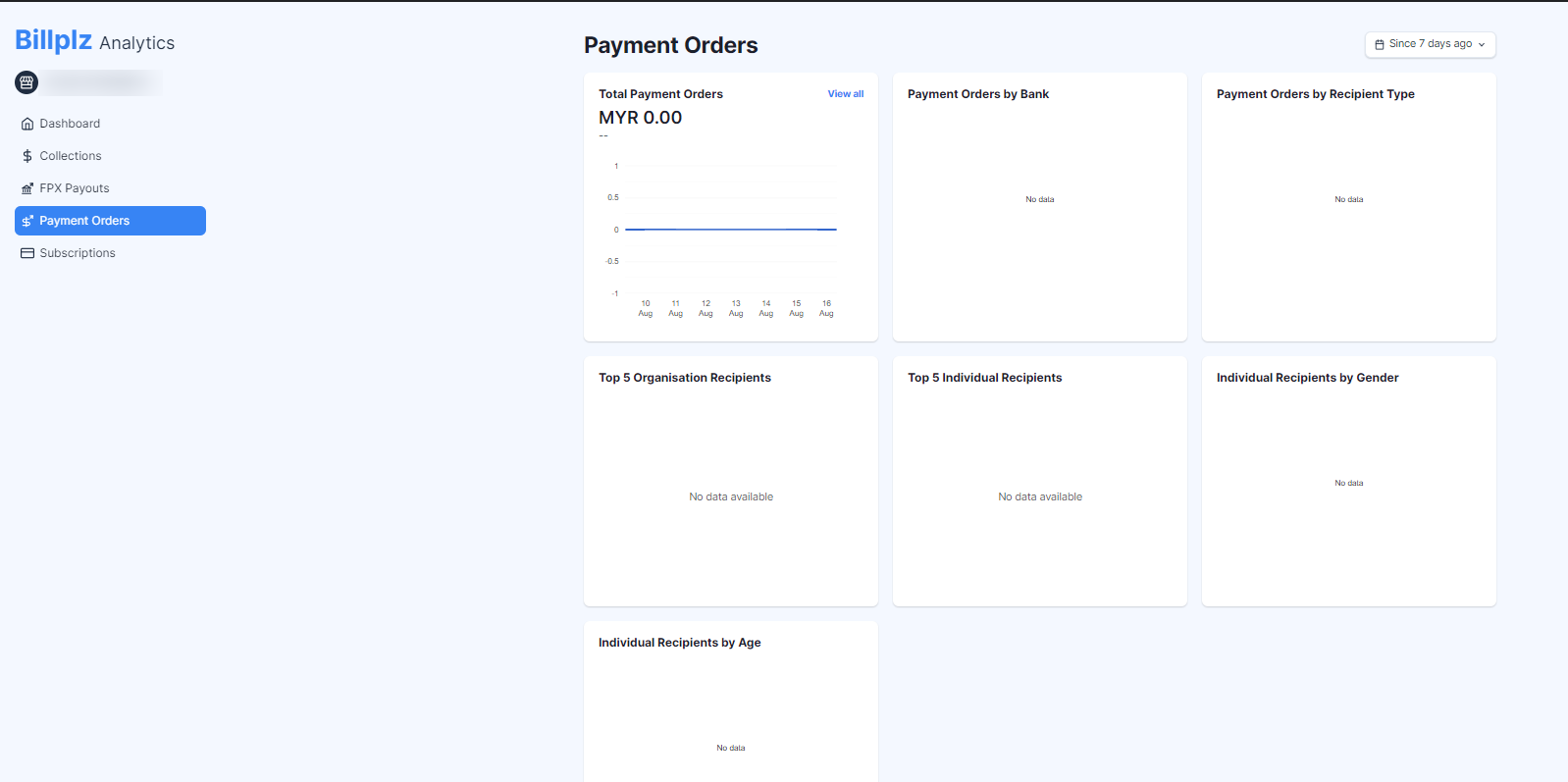Click the calendar icon in date filter
1568x782 pixels.
(x=1380, y=44)
